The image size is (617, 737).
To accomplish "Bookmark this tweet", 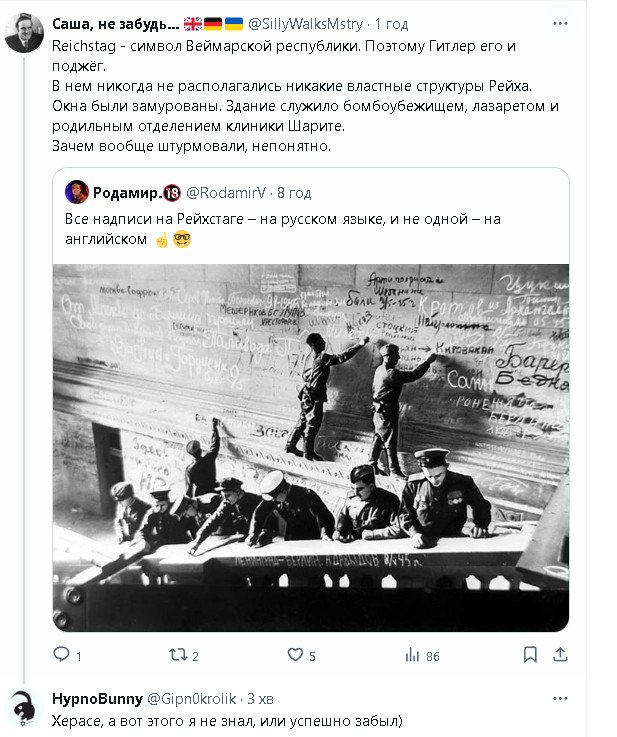I will [530, 655].
